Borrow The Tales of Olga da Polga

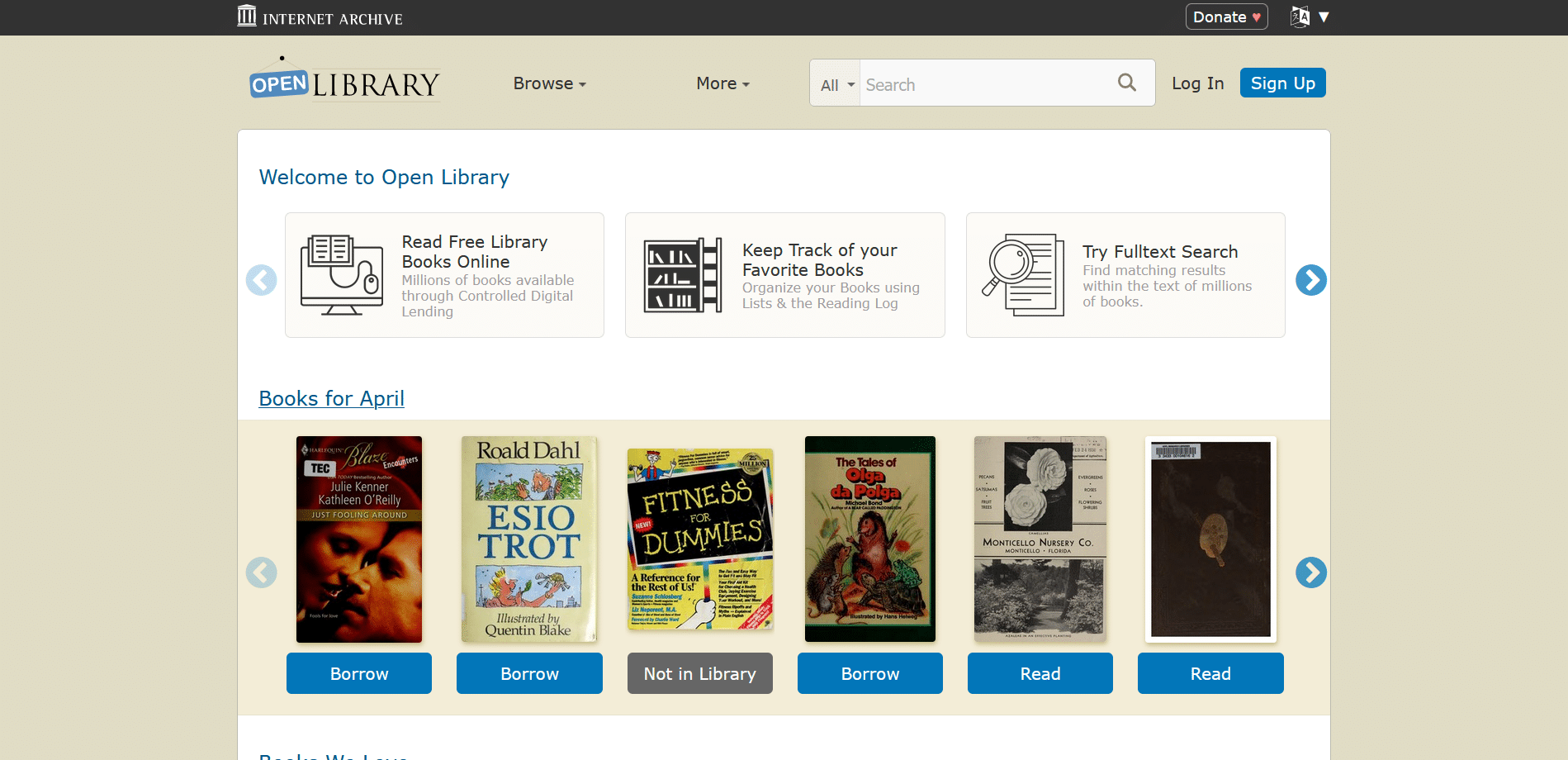(x=869, y=673)
